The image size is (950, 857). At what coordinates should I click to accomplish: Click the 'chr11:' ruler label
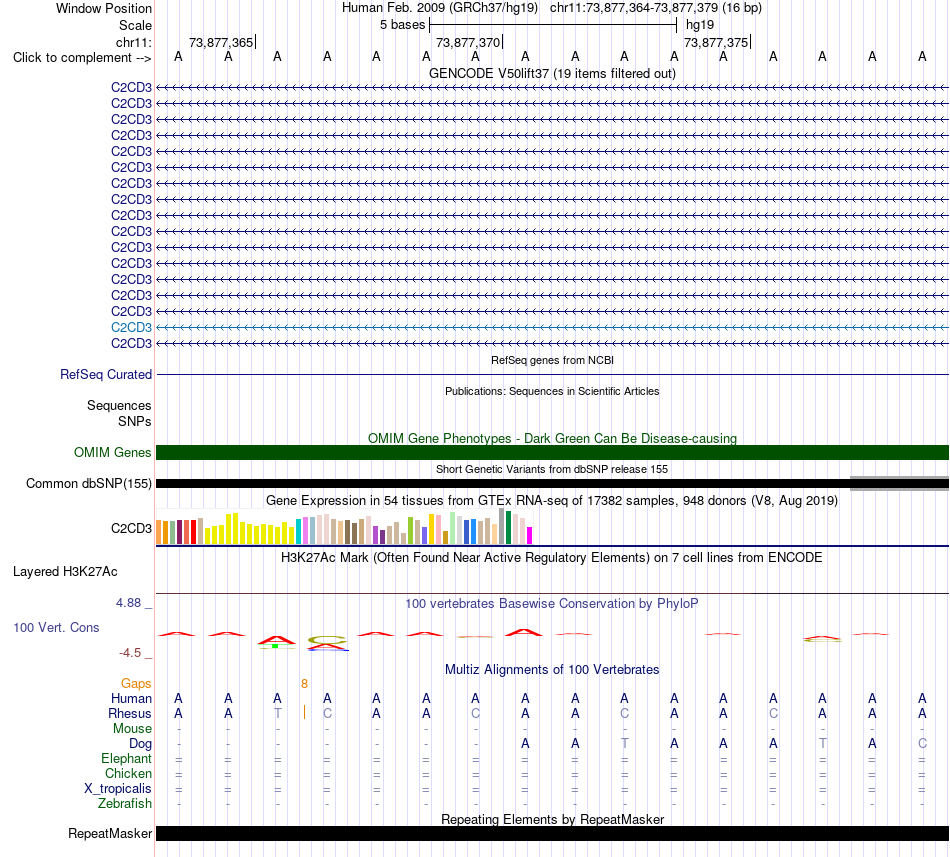coord(133,42)
